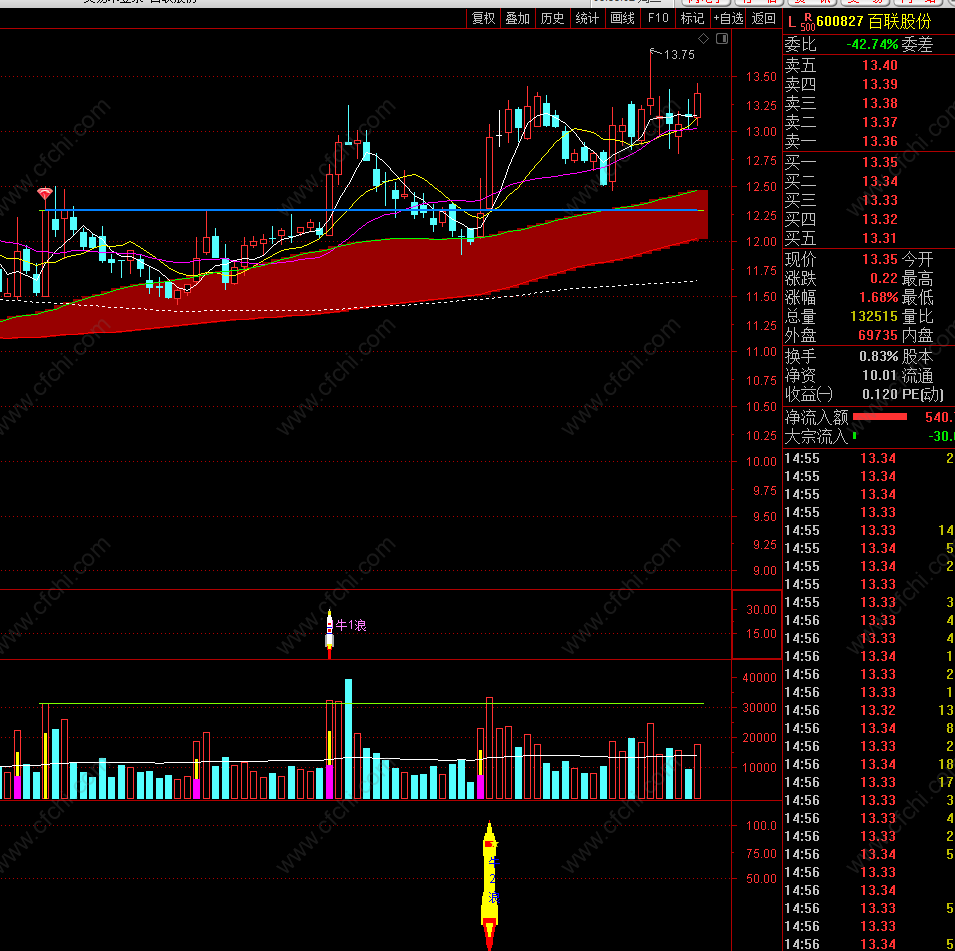Toggle the side panel square icon
Screen dimensions: 955x951
(722, 38)
